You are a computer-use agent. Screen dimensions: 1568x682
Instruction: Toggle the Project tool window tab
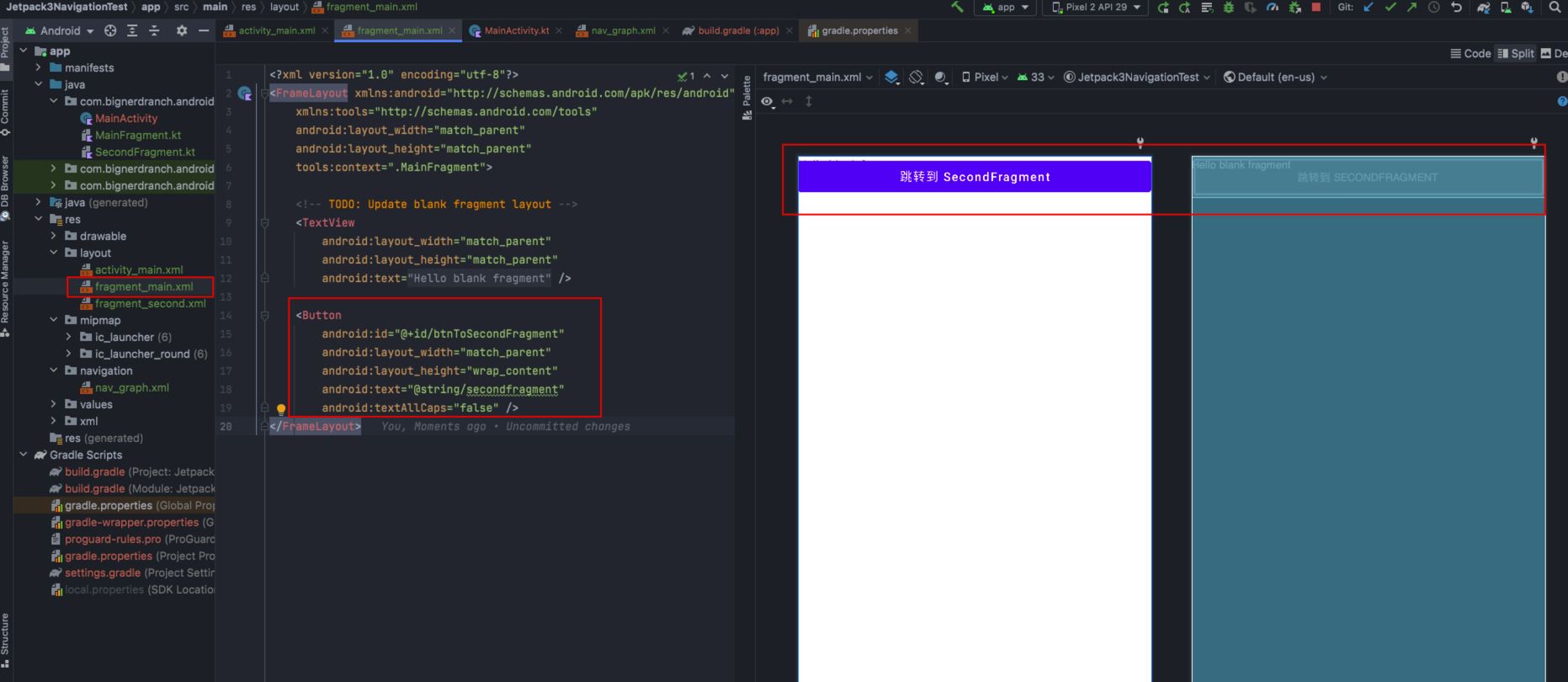(5, 49)
